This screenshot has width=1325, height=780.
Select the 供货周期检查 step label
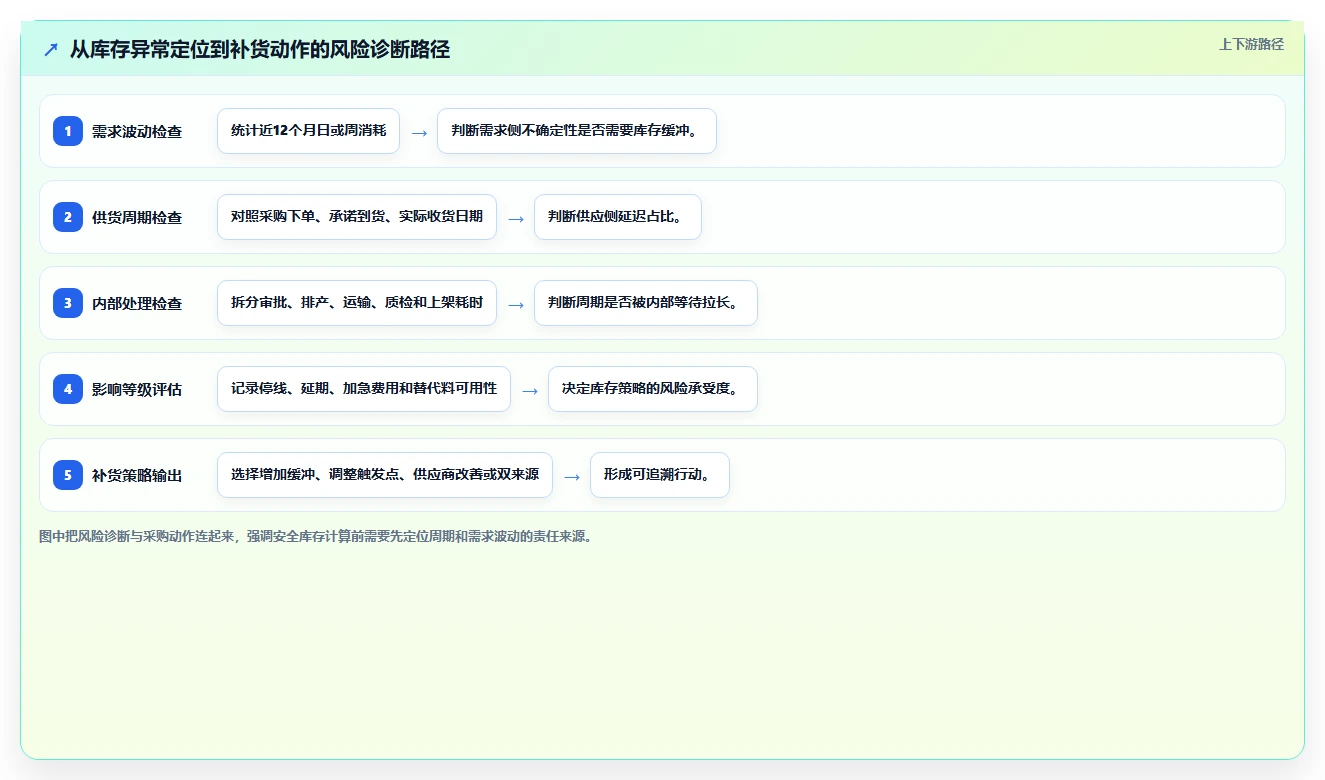click(x=137, y=217)
